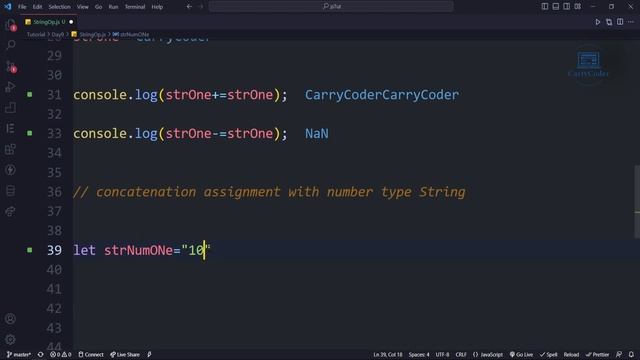
Task: Toggle breakpoint marker on line 31
Action: point(30,94)
